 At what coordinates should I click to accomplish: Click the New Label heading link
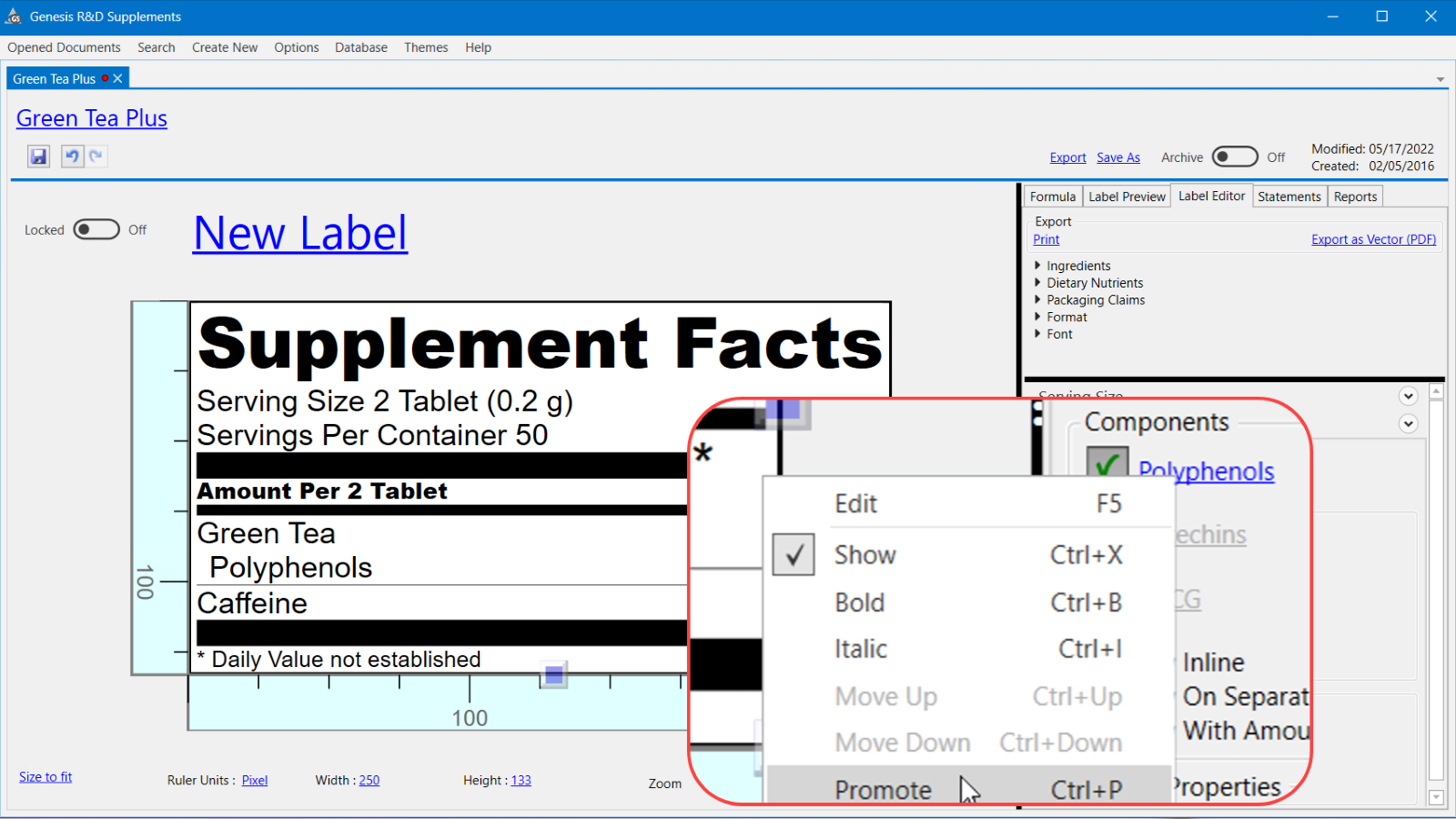point(300,233)
